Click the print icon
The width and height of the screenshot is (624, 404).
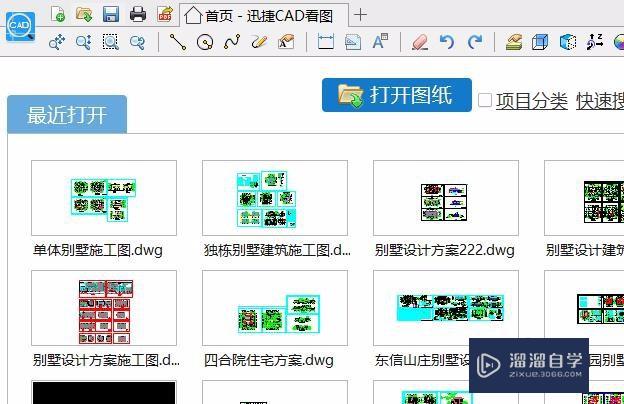click(x=138, y=14)
